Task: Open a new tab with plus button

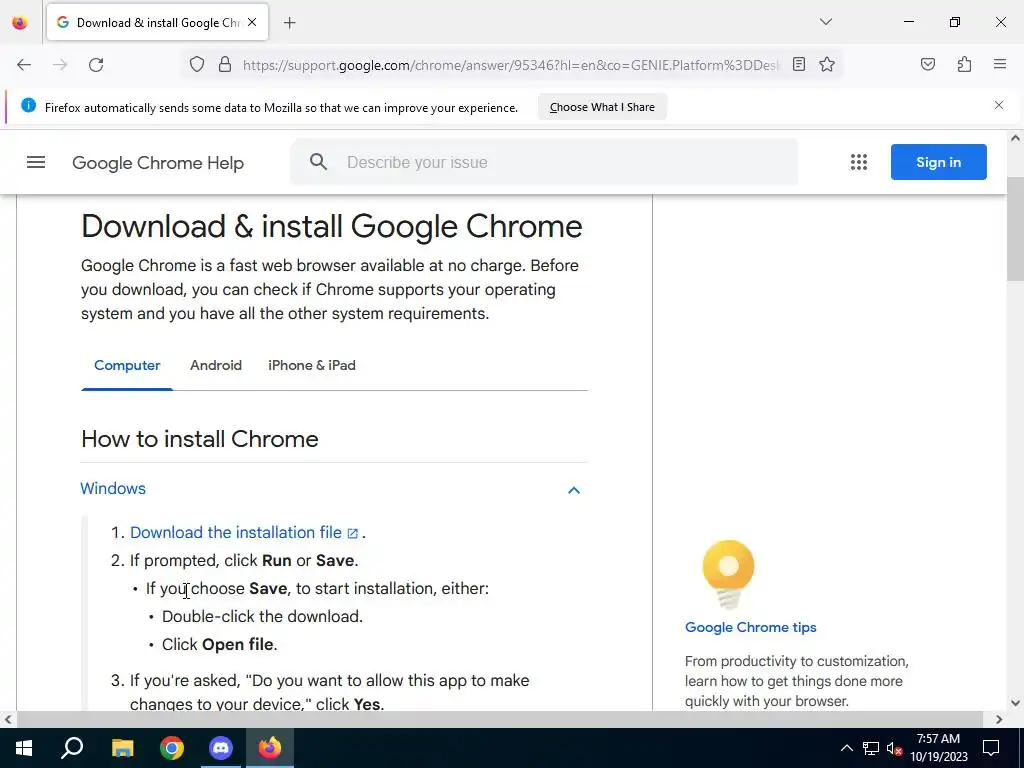Action: [x=290, y=23]
